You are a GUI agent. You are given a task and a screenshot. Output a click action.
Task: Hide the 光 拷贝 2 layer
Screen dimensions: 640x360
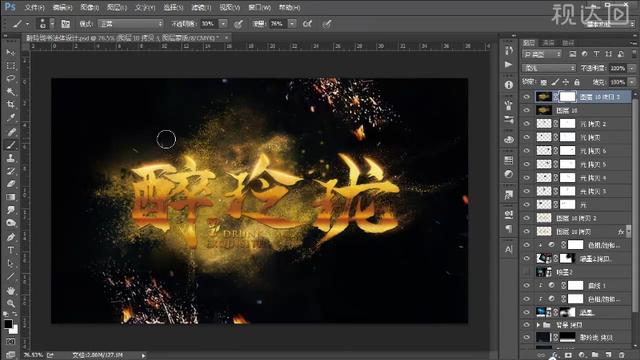[x=527, y=124]
